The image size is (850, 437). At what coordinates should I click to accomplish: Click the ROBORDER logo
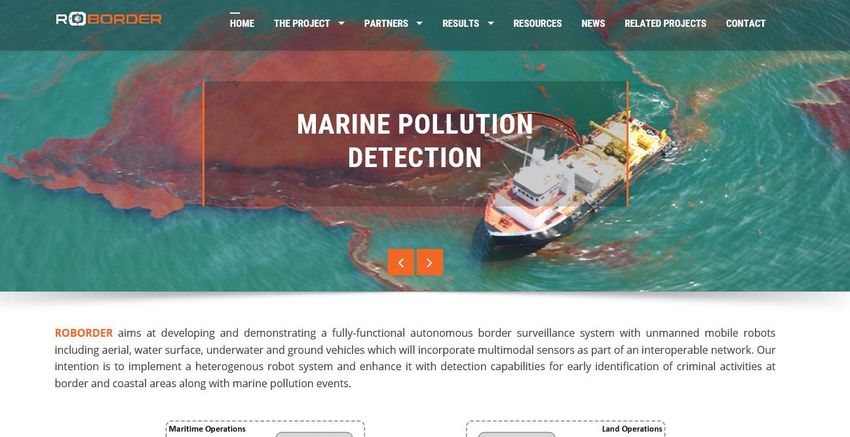[x=108, y=19]
